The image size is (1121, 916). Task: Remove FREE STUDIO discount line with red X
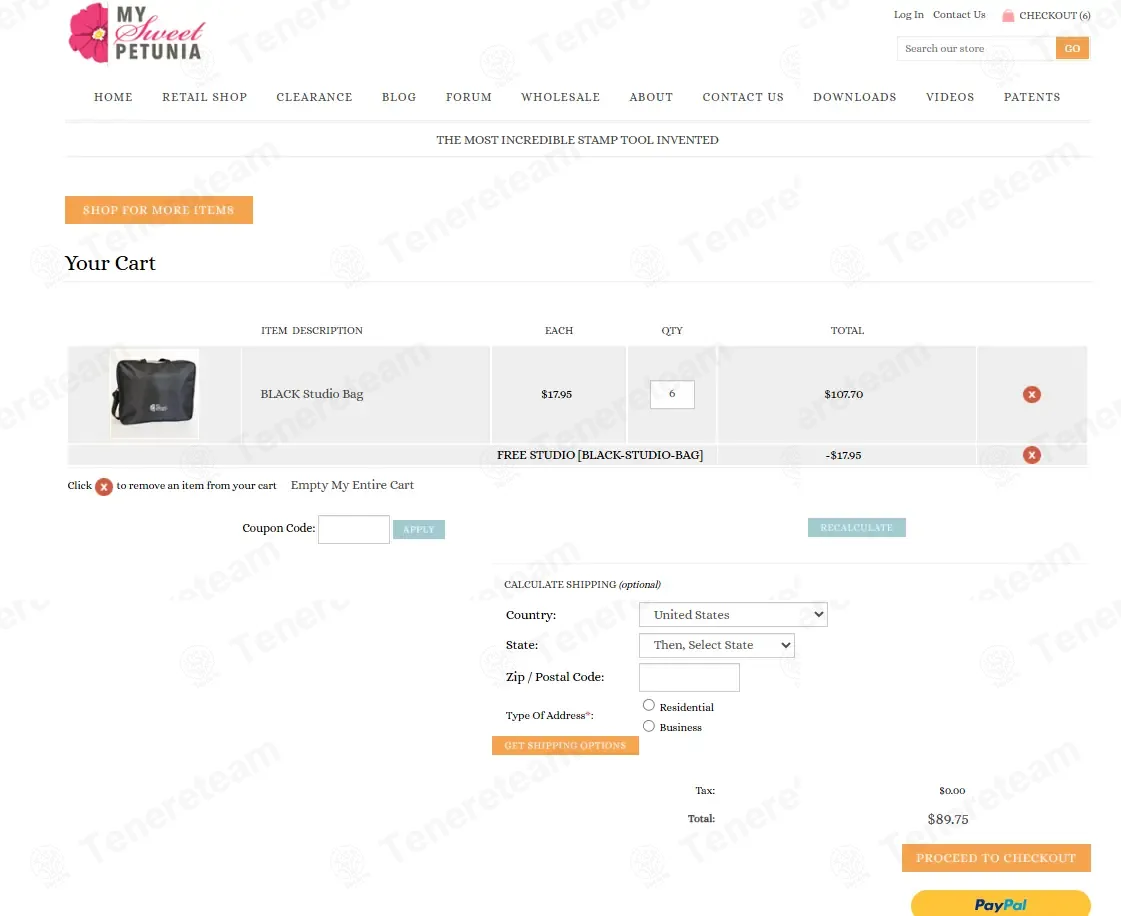pyautogui.click(x=1031, y=455)
